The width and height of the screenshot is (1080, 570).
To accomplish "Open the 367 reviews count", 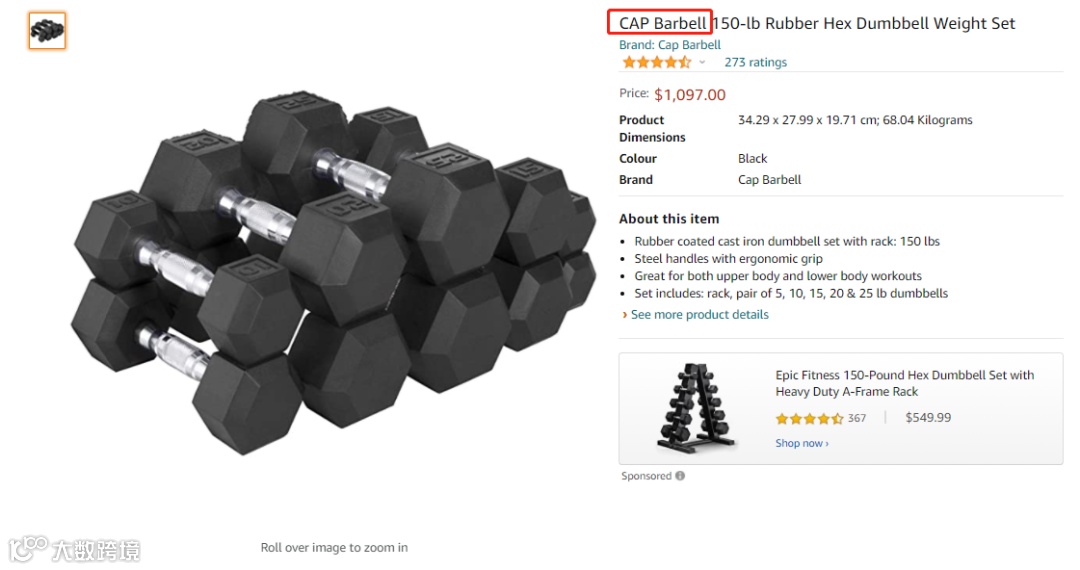I will point(857,418).
